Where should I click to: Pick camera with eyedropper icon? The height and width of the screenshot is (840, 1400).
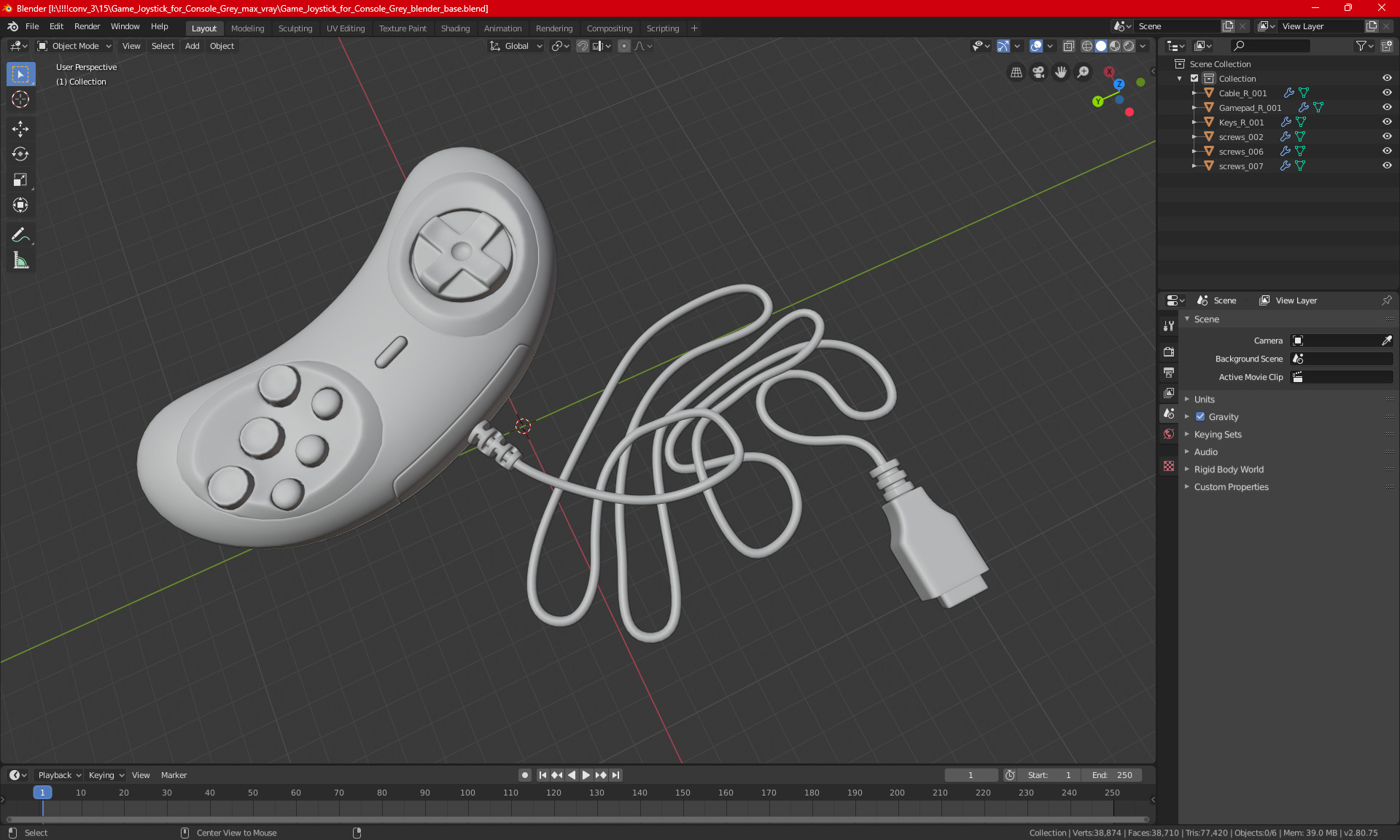tap(1386, 341)
